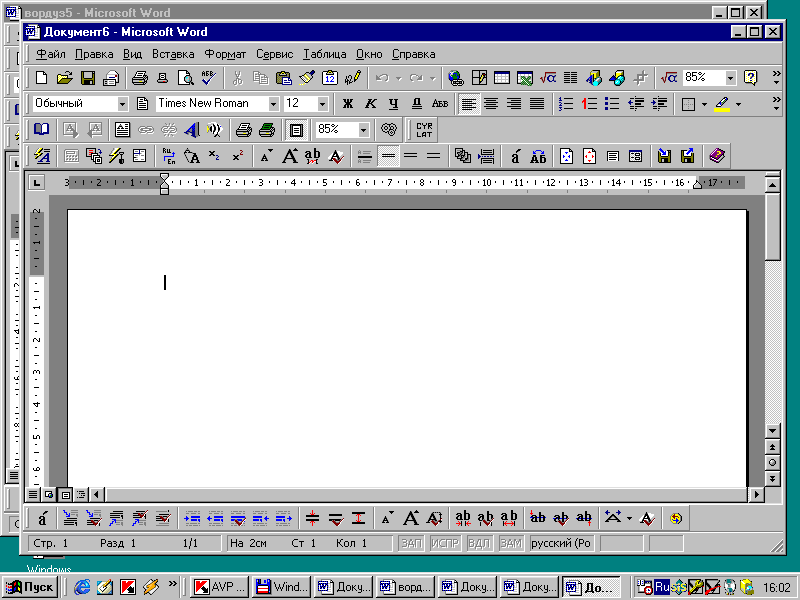Open zoom 85% dropdown in third toolbar
This screenshot has width=800, height=600.
(363, 130)
